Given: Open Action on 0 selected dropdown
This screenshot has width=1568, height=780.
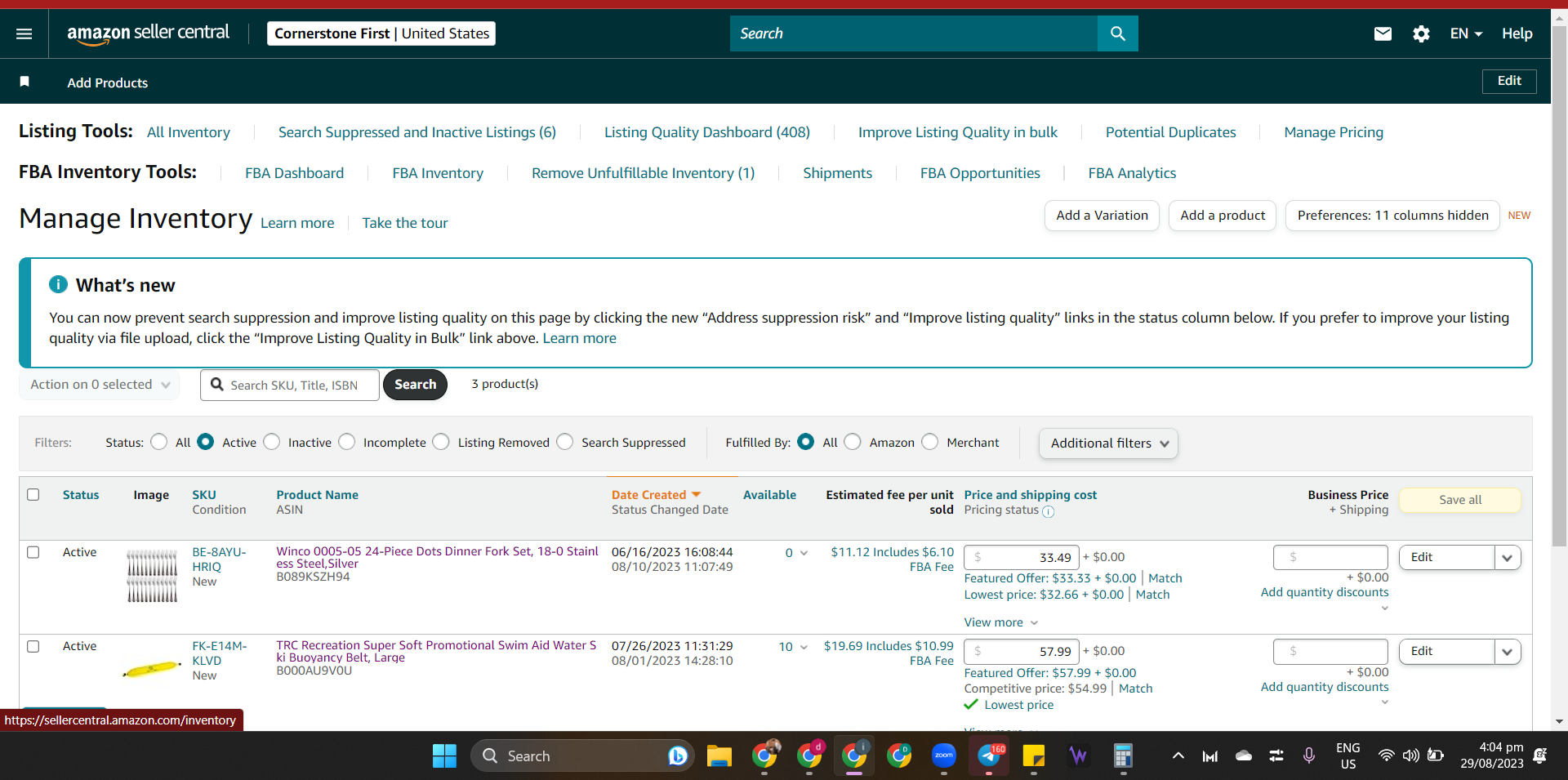Looking at the screenshot, I should [100, 385].
